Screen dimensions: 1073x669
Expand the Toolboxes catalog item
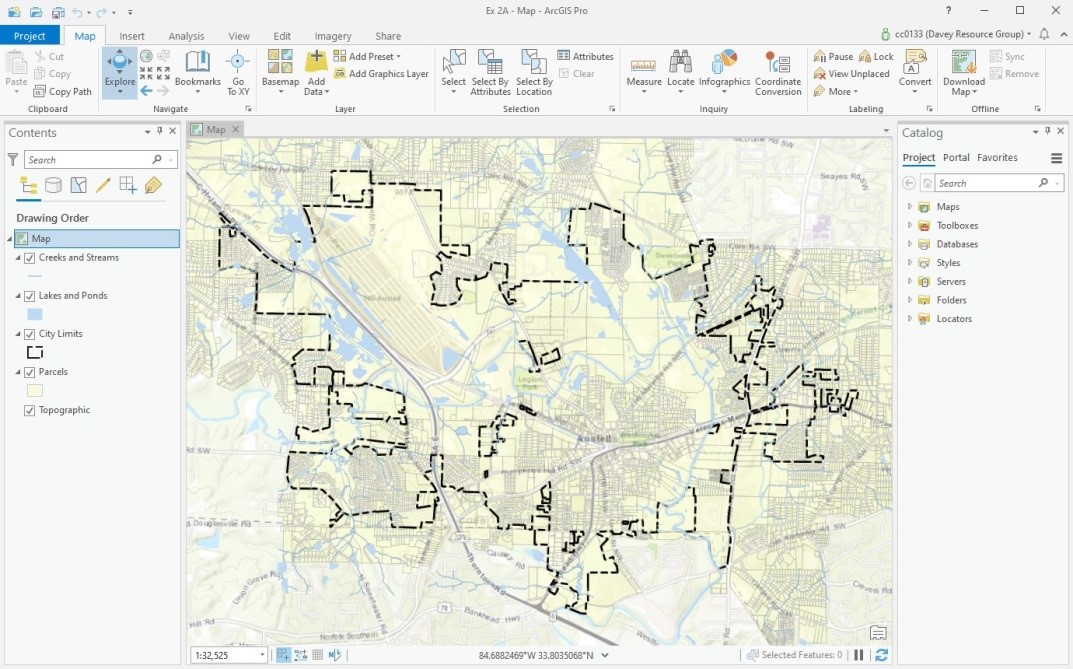910,226
